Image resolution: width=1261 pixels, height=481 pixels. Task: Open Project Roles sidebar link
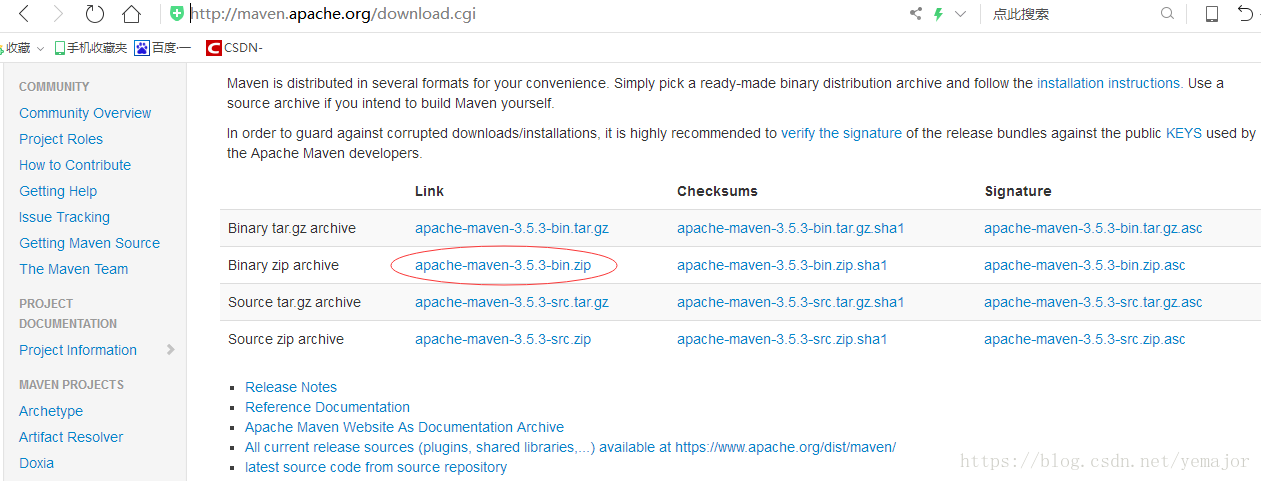coord(61,139)
